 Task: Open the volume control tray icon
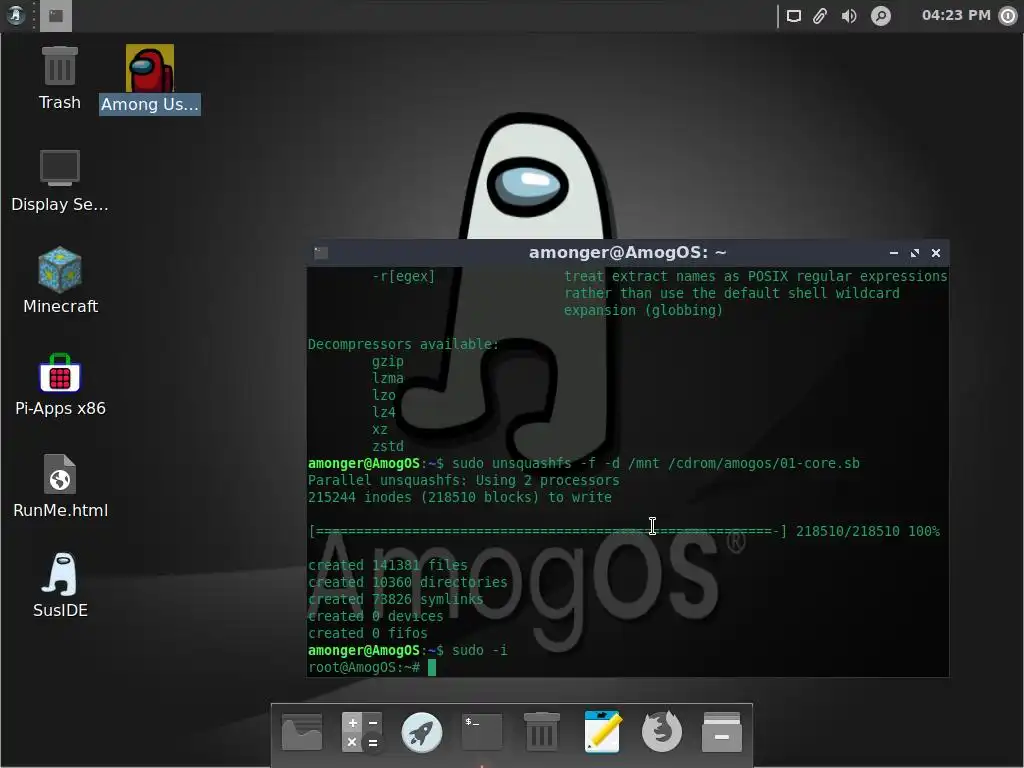(849, 16)
